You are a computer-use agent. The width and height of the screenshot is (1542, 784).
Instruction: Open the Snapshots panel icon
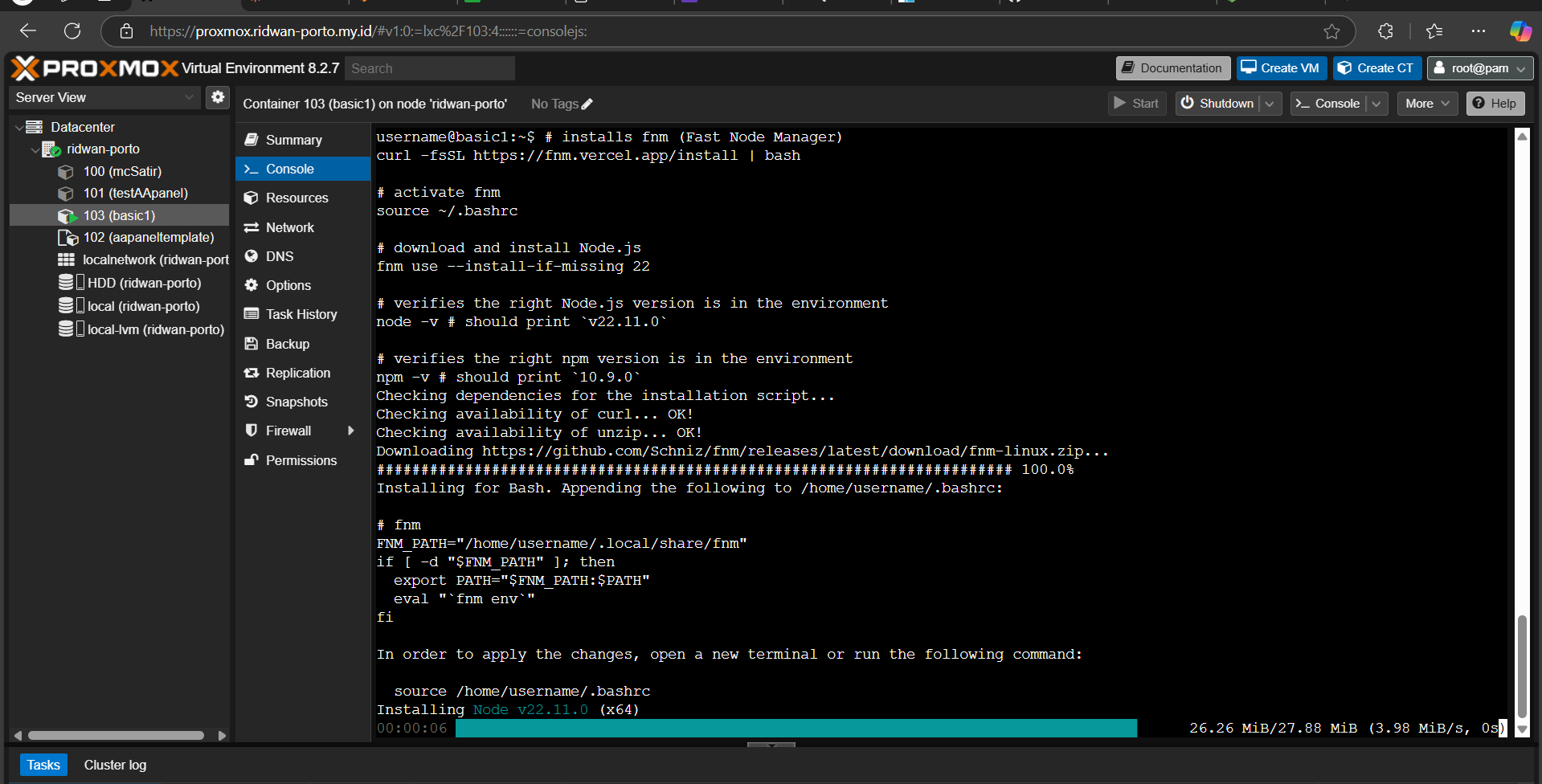tap(252, 401)
